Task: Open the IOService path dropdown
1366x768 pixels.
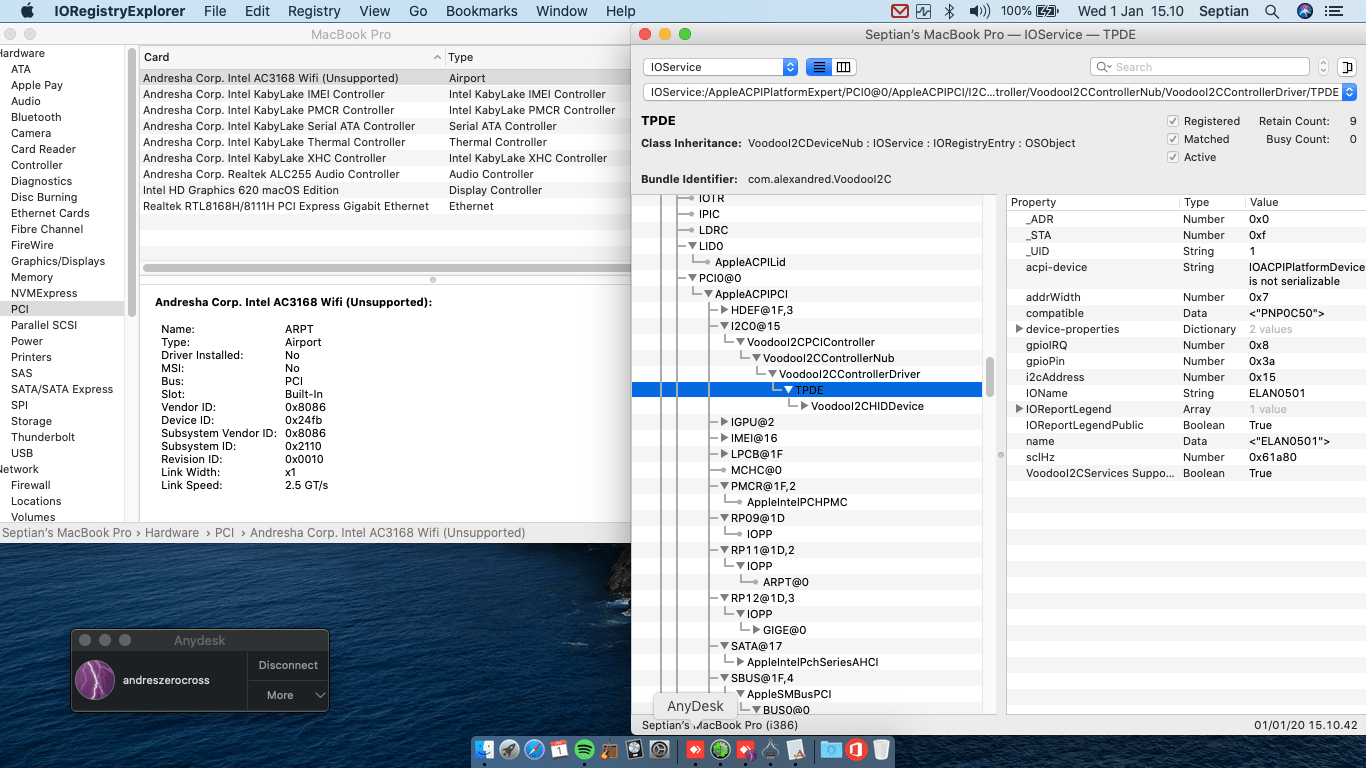Action: (x=1000, y=92)
